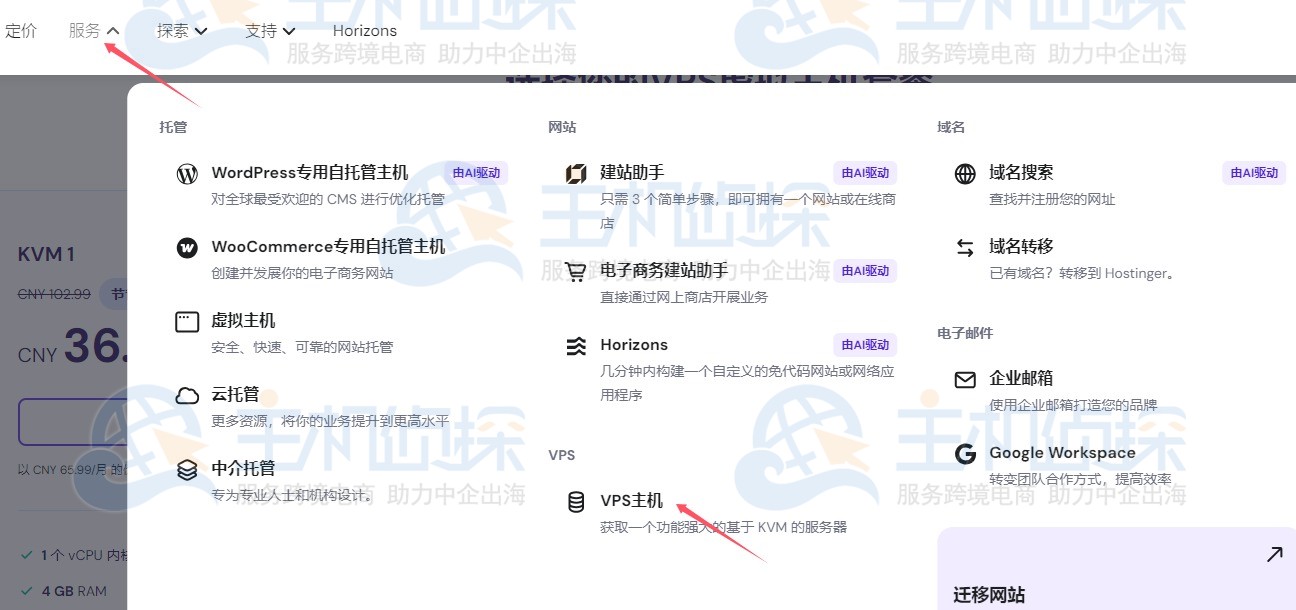The width and height of the screenshot is (1296, 610).
Task: Click description 直接通过网上商店开展业务
Action: tap(684, 297)
